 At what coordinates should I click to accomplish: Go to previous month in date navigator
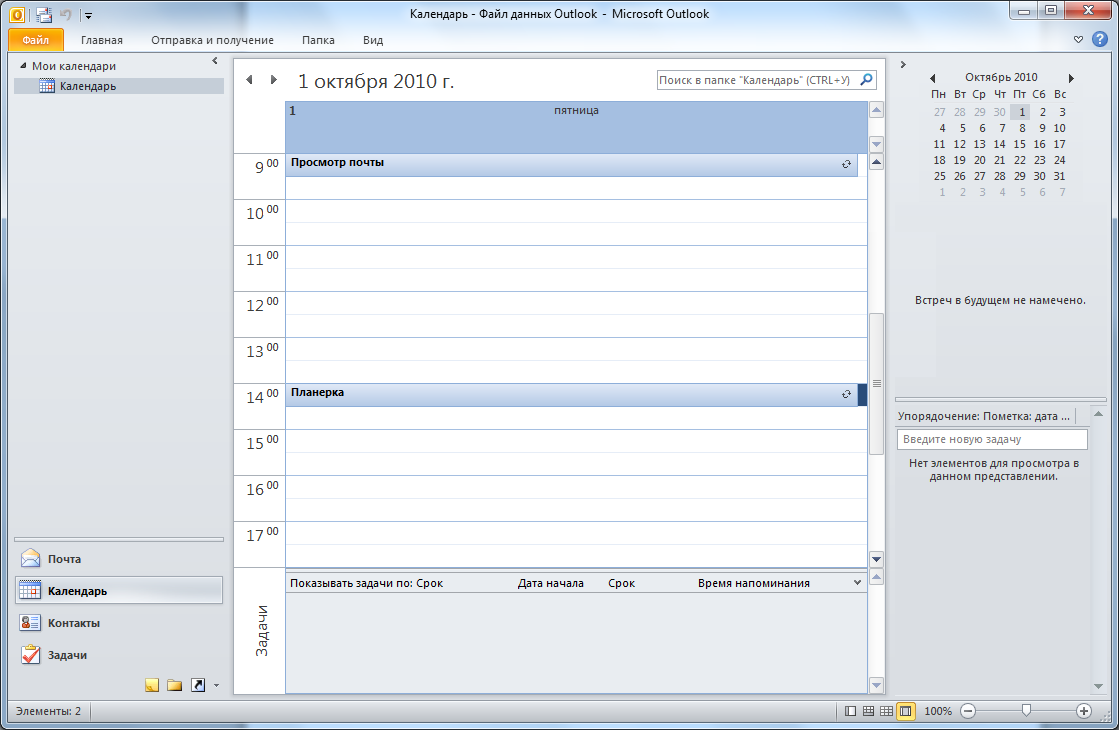pos(932,78)
